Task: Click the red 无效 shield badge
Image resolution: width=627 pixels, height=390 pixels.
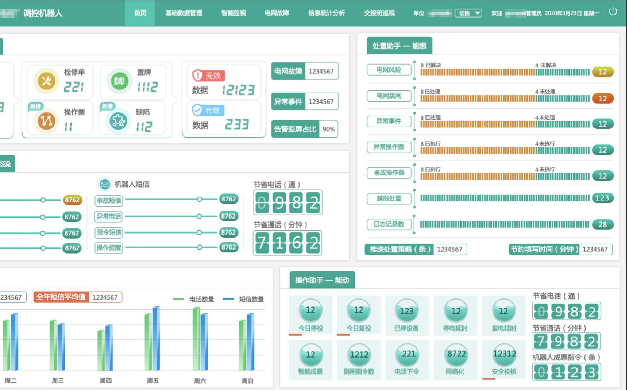Action: 208,75
